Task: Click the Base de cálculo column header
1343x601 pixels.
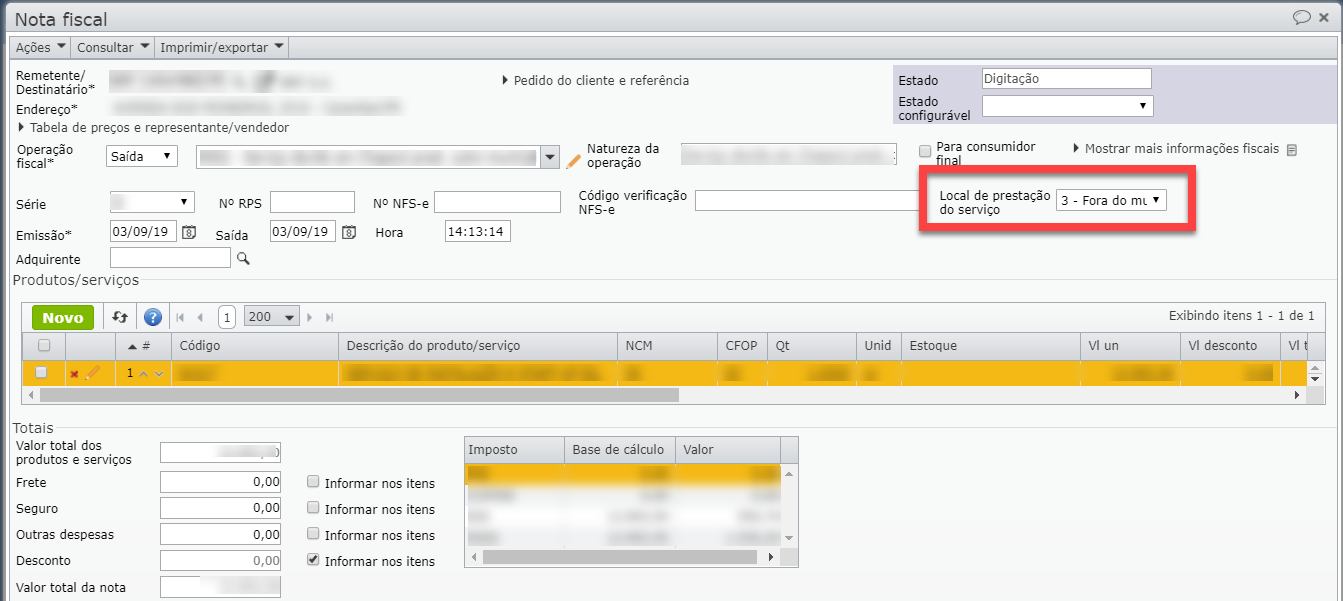Action: coord(620,449)
